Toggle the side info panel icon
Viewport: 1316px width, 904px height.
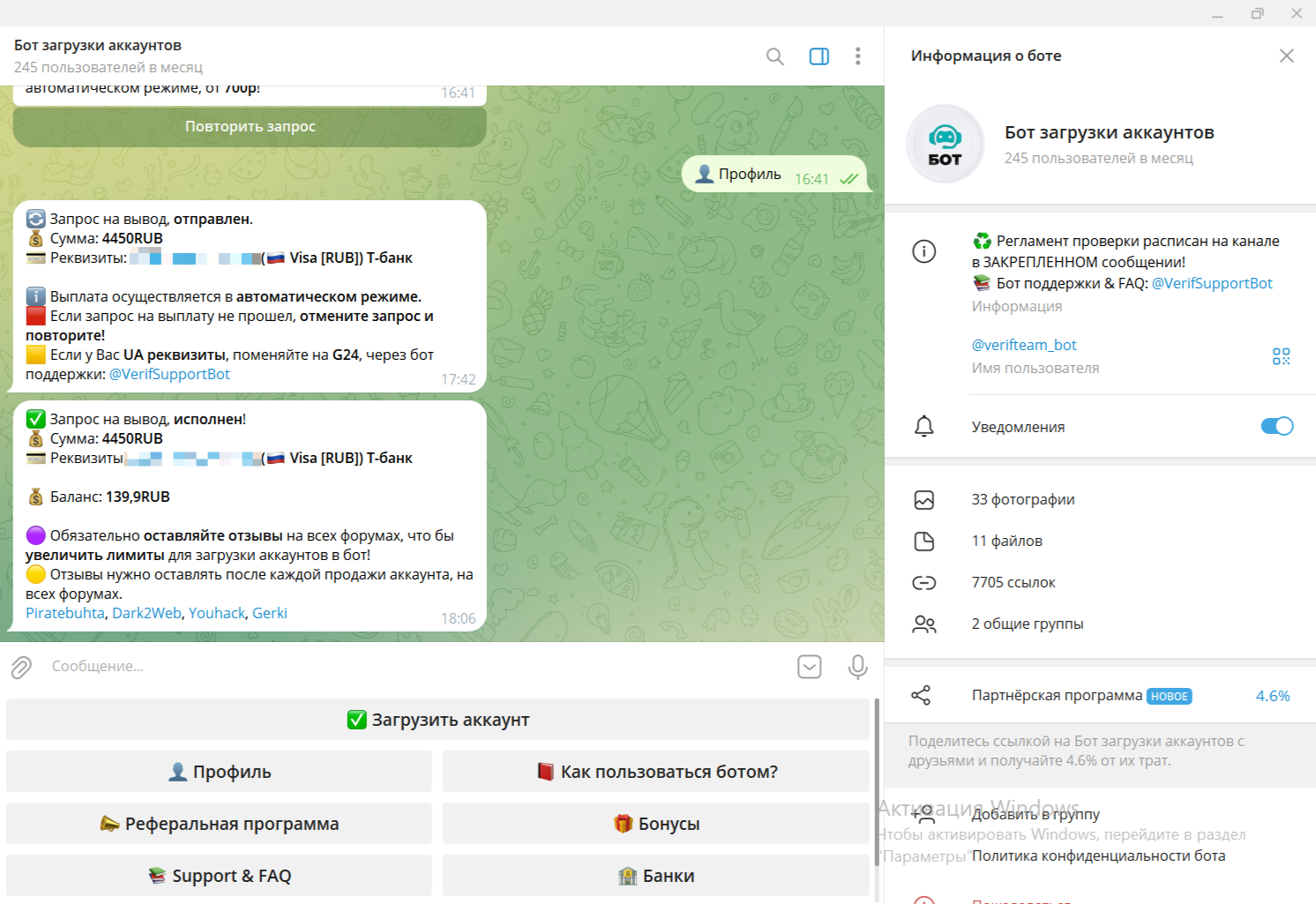819,56
